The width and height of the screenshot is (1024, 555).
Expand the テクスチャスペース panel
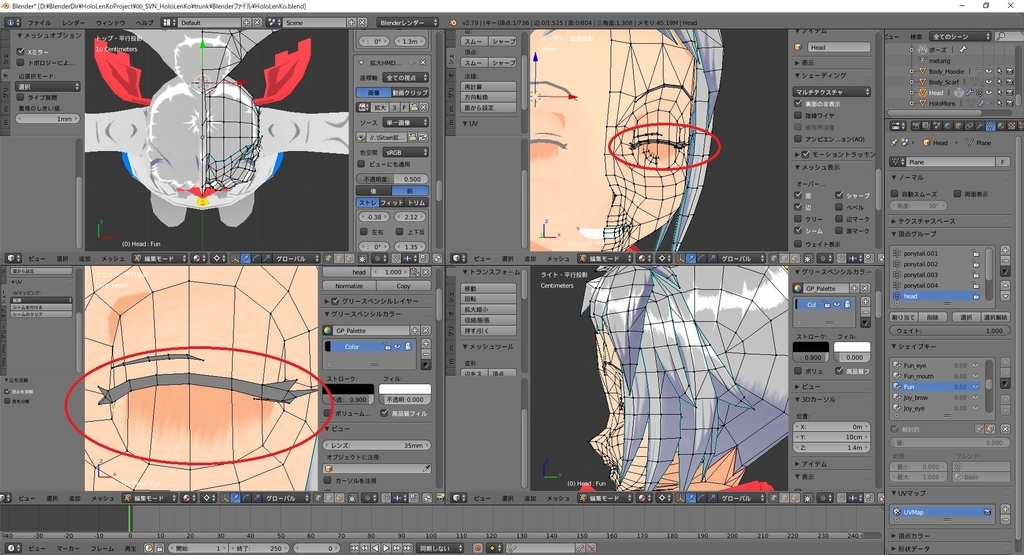point(925,221)
